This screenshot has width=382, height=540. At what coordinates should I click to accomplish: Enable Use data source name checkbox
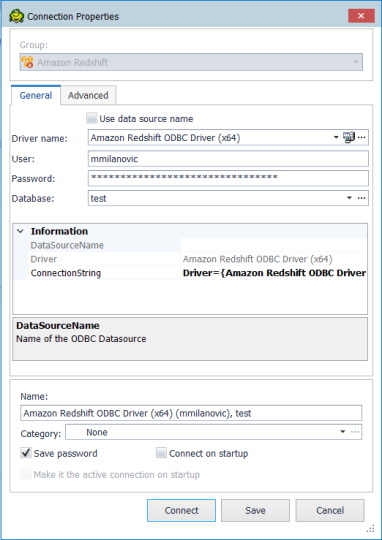[92, 118]
